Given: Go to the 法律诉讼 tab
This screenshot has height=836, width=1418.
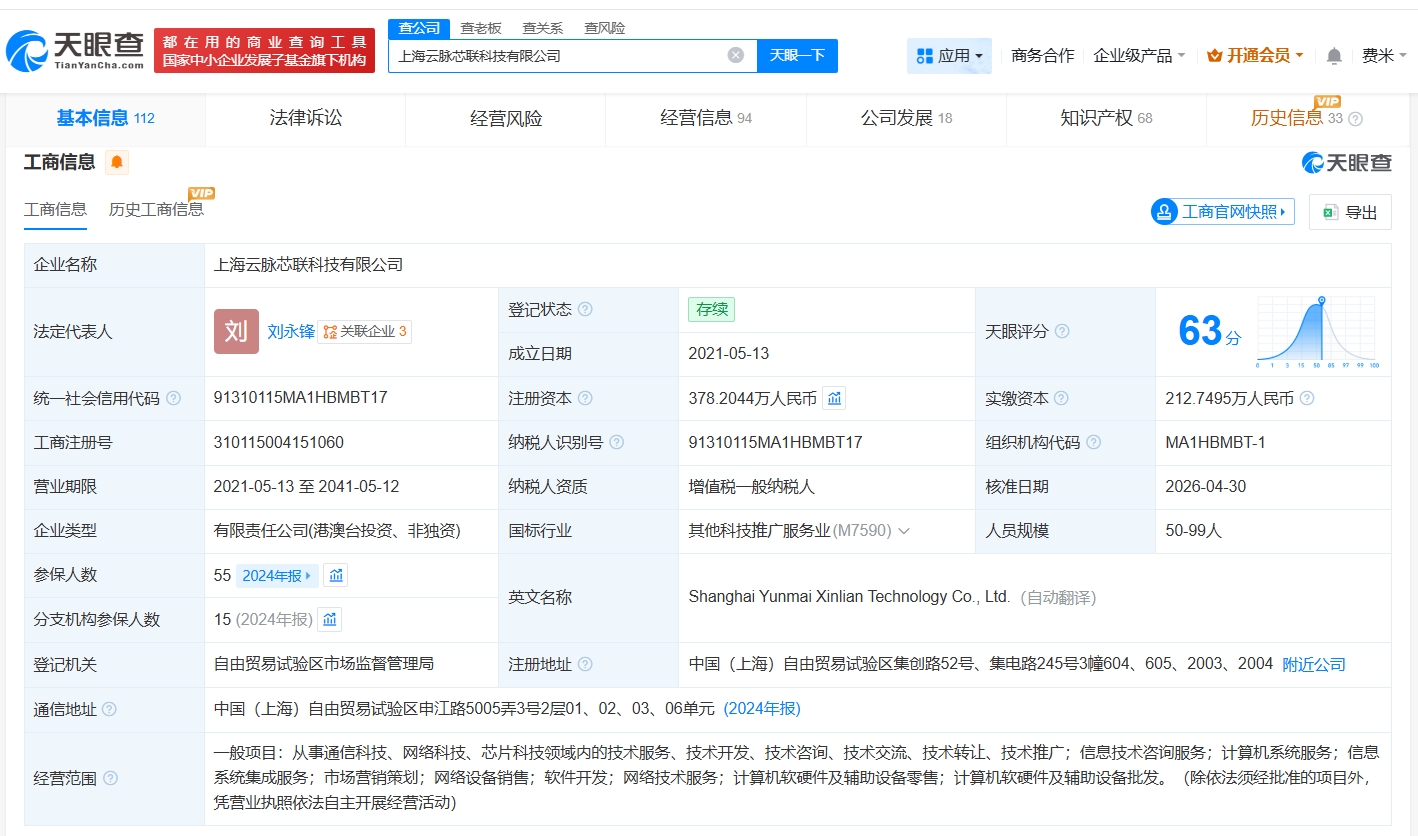Looking at the screenshot, I should pos(306,118).
